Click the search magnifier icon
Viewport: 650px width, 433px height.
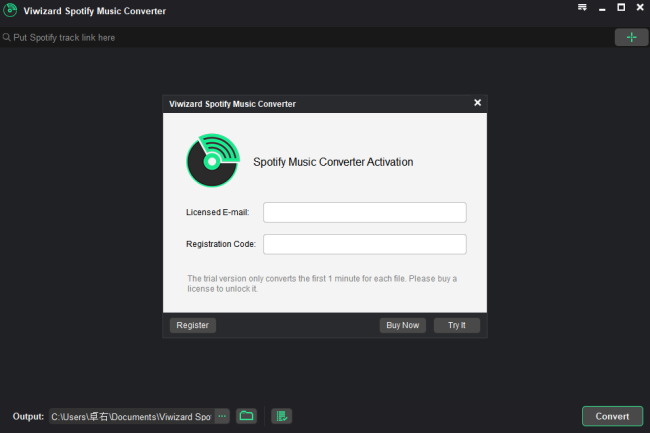6,38
